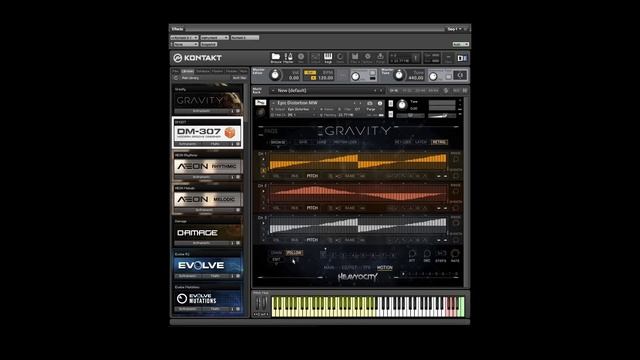This screenshot has width=640, height=360.
Task: Enable the RETRIG toggle
Action: click(439, 142)
